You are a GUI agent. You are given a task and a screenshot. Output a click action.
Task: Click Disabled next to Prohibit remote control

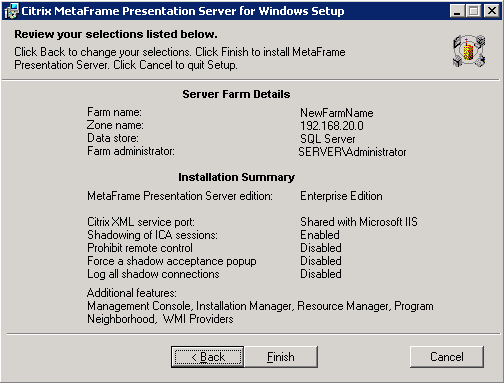(321, 248)
